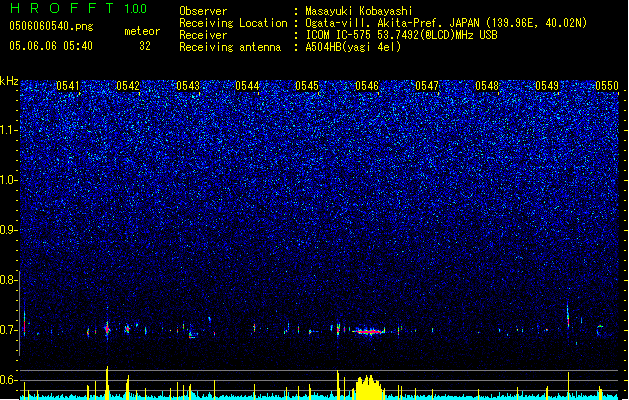Click observer name Masayuki Kobayashi
Viewport: 629px width, 400px height.
[x=359, y=11]
